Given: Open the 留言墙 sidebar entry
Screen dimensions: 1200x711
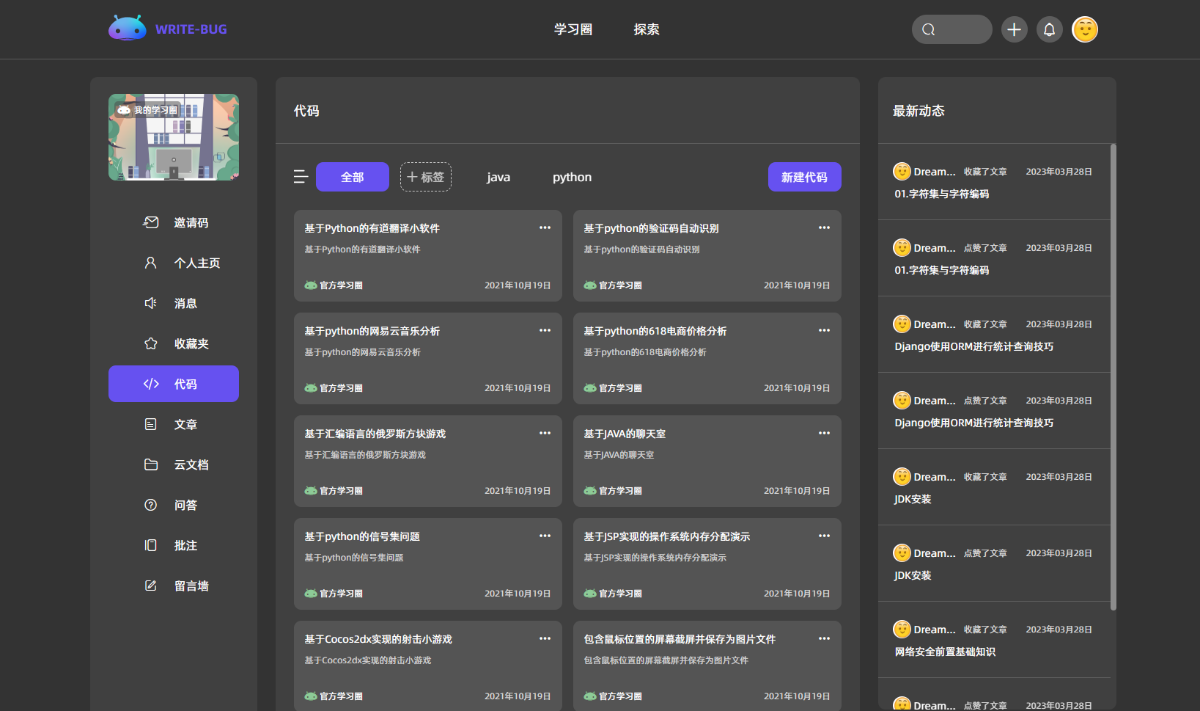Looking at the screenshot, I should click(174, 586).
